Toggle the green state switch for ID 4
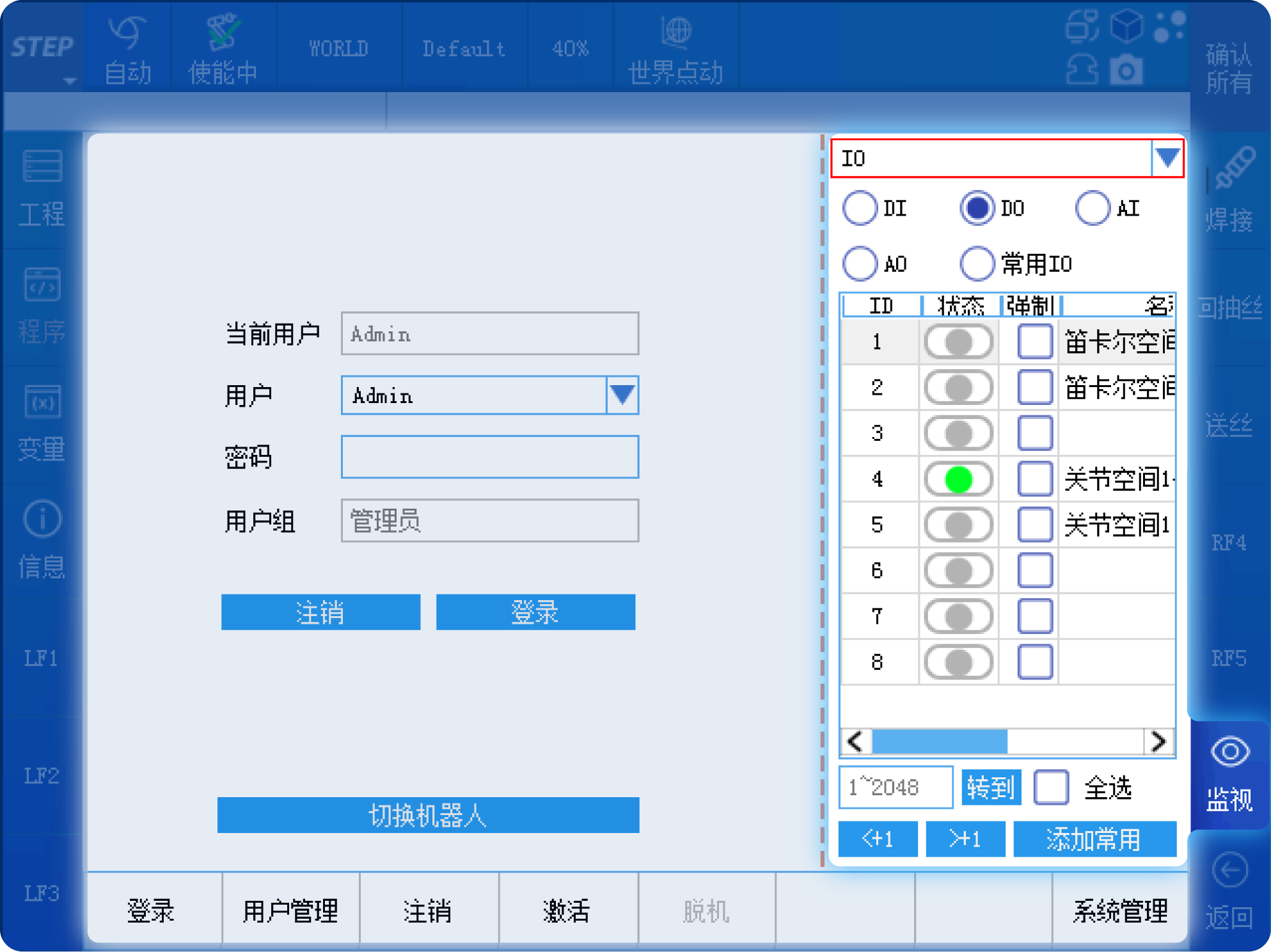This screenshot has height=952, width=1271. point(958,479)
